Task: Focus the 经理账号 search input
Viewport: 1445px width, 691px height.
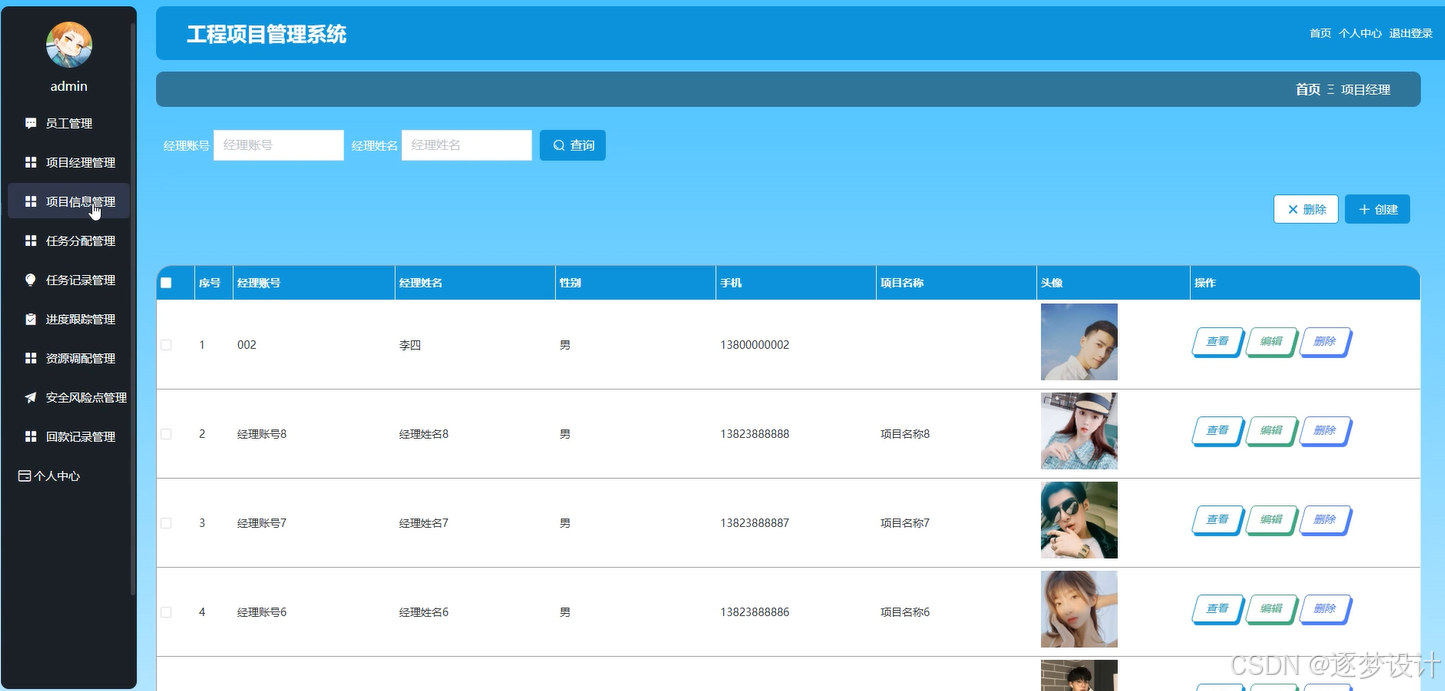Action: coord(279,145)
